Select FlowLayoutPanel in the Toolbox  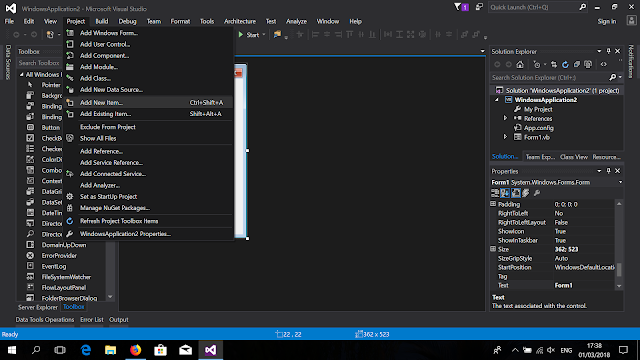point(64,287)
